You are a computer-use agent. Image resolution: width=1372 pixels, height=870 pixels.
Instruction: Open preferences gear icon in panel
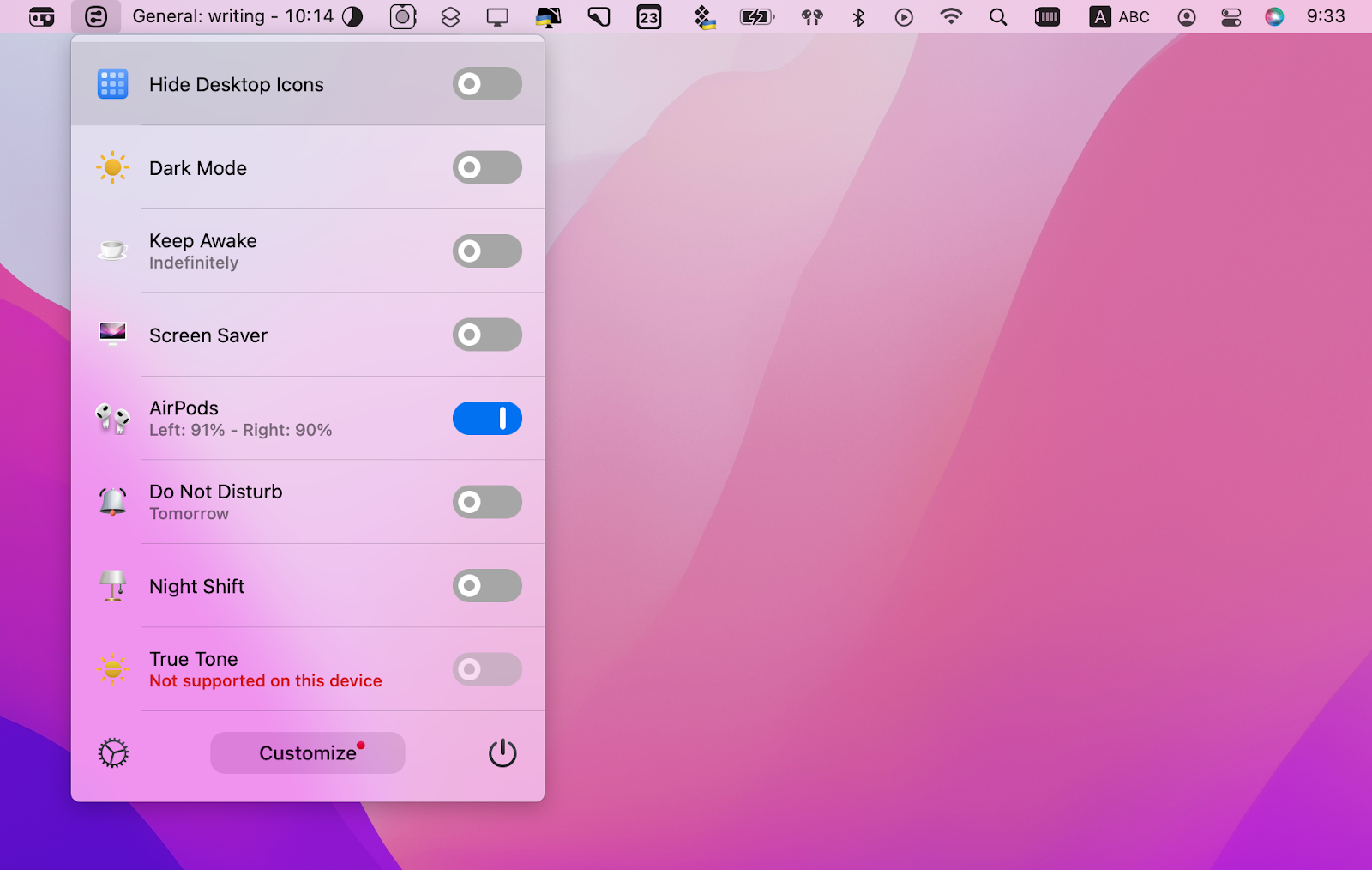pos(113,753)
